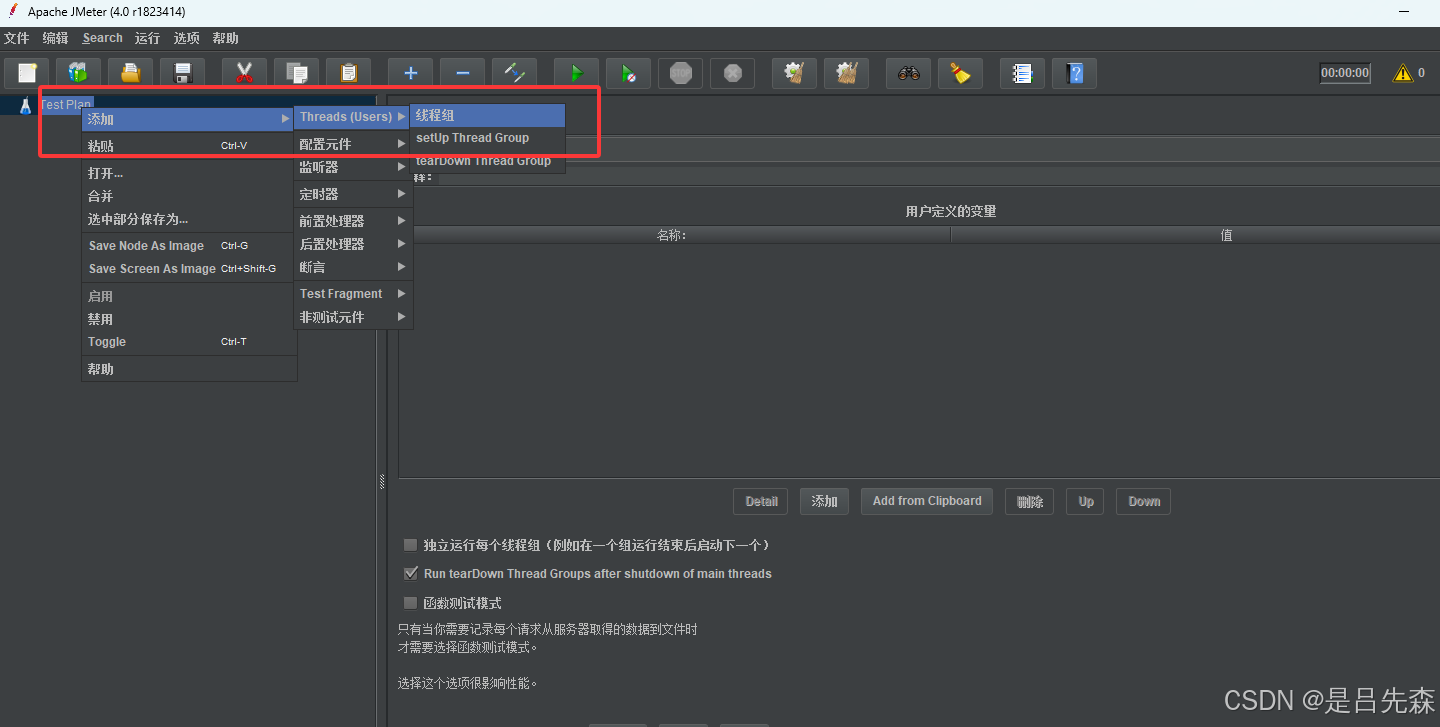Expand the Test Fragment submenu
The image size is (1440, 727).
click(352, 294)
